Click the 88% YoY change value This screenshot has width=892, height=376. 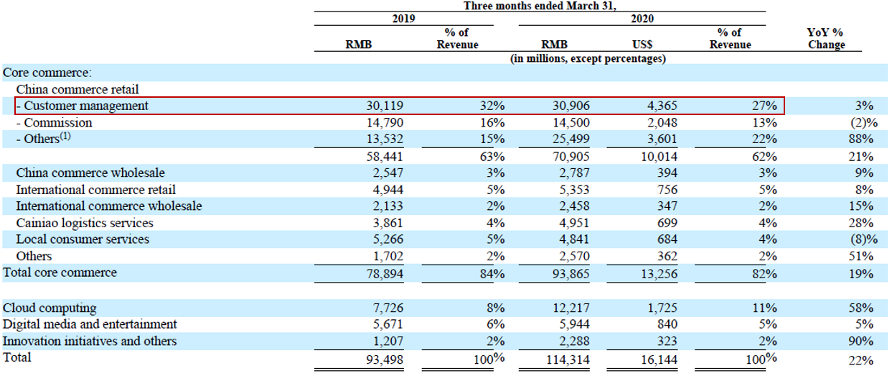click(862, 139)
